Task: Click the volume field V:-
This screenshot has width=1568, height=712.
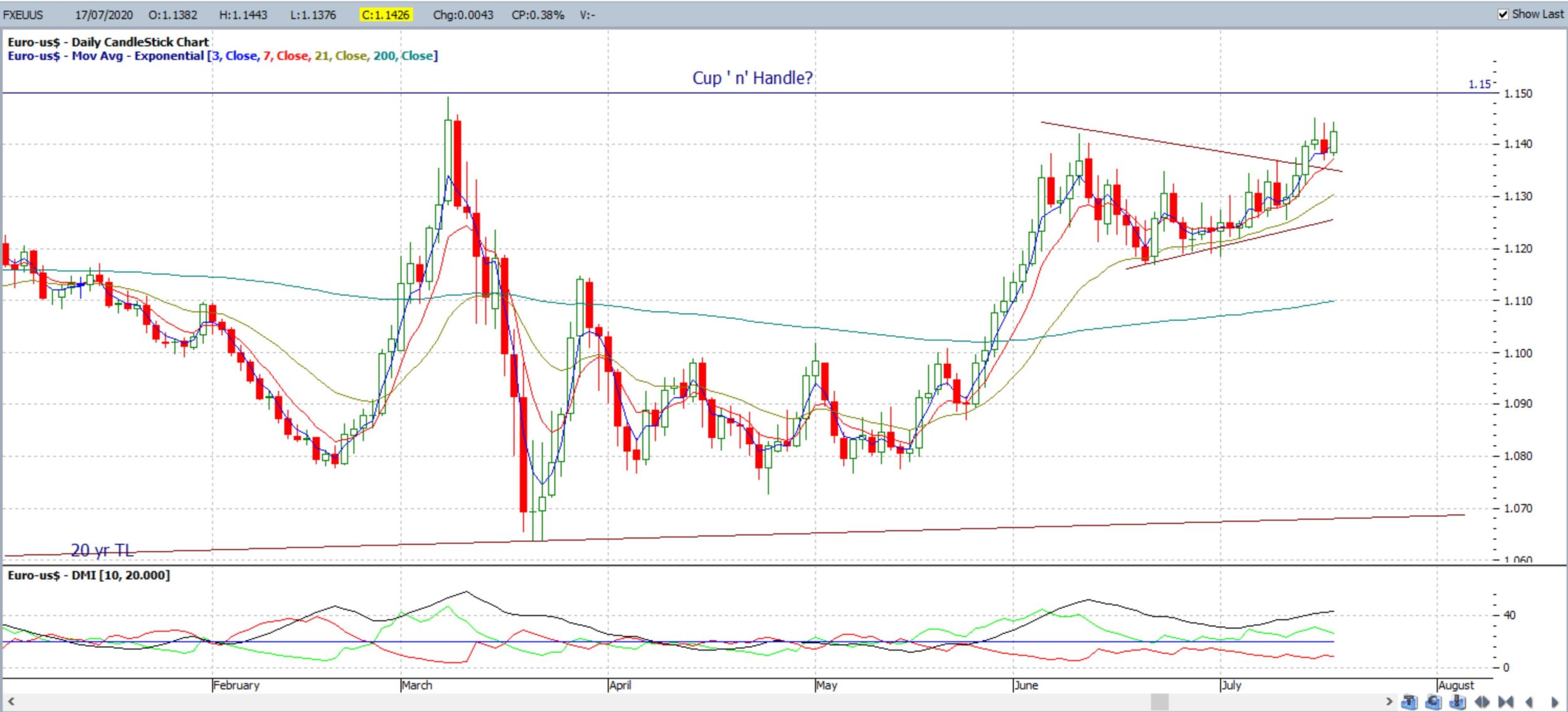Action: point(587,14)
